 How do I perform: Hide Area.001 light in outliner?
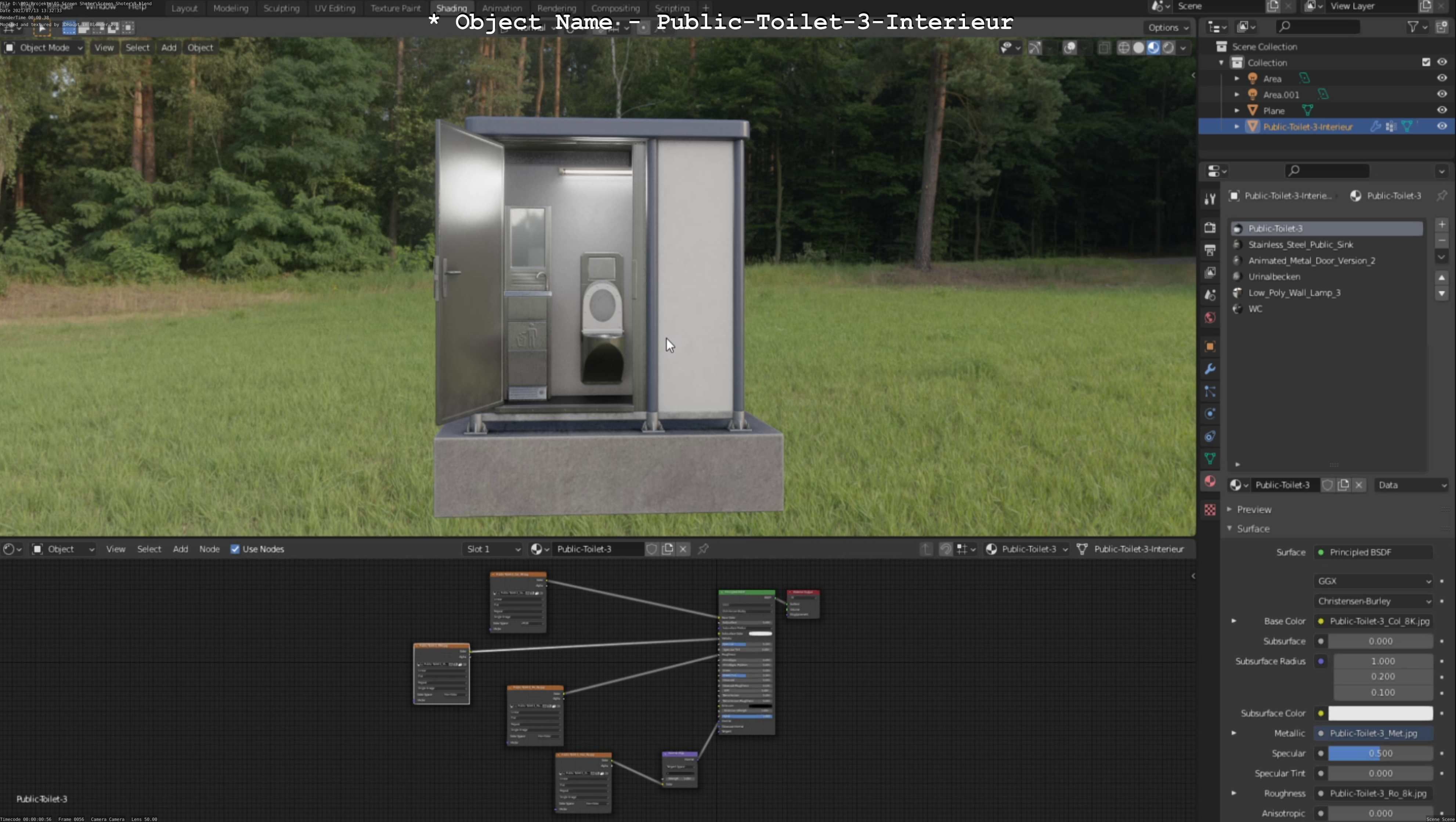click(x=1442, y=94)
